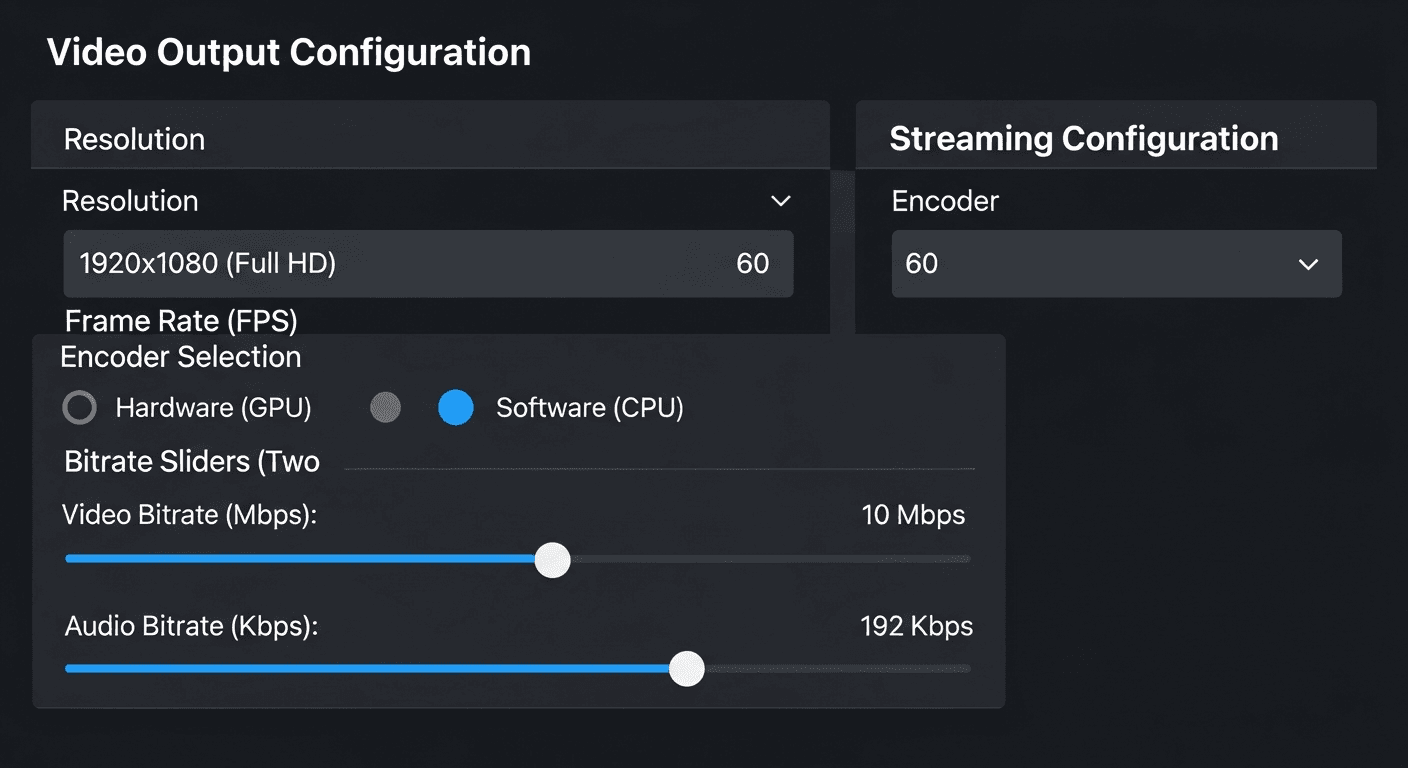Select the Streaming Configuration header

pos(1084,137)
